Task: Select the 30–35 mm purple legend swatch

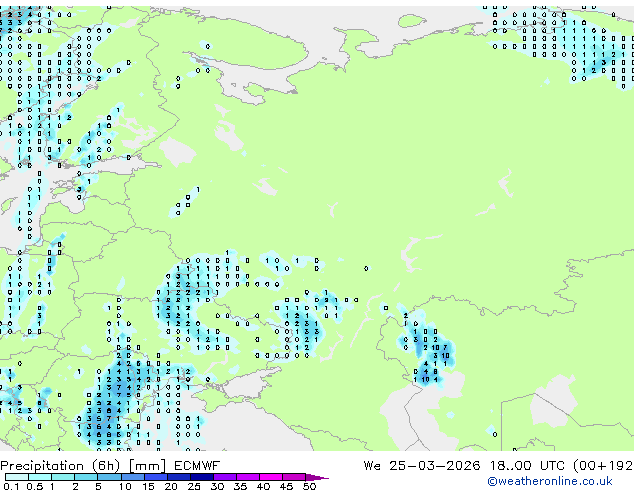Action: point(225,477)
